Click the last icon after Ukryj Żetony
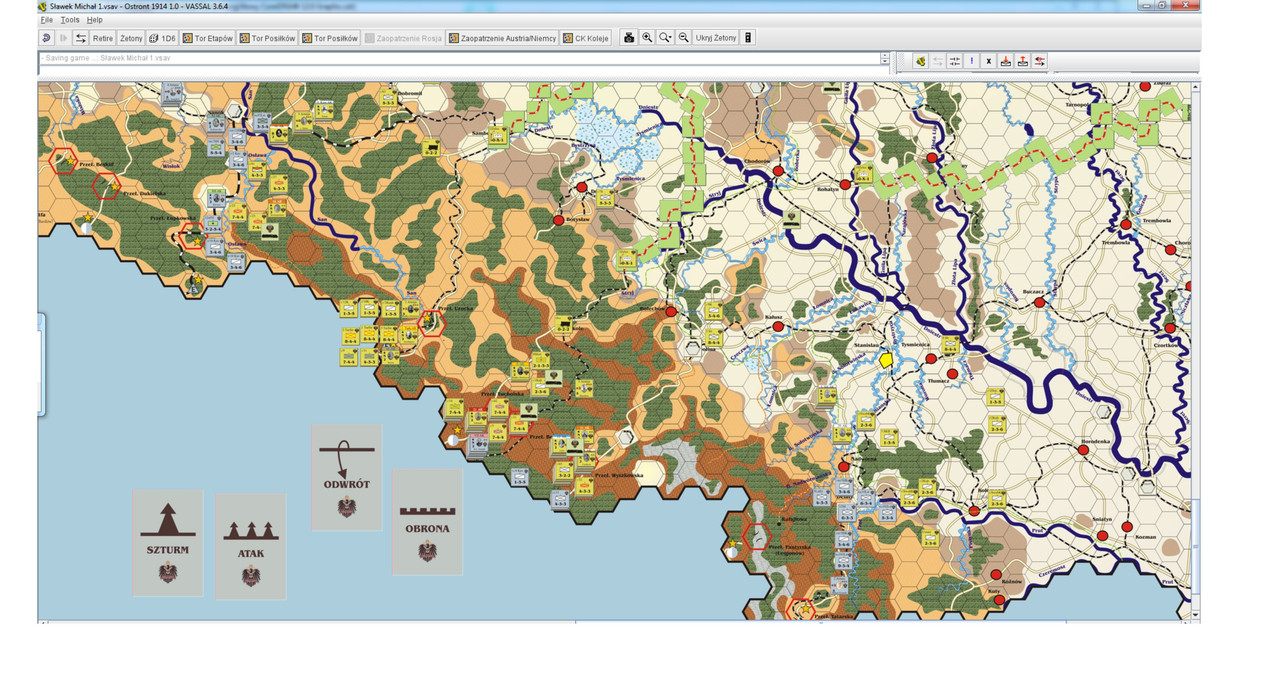This screenshot has width=1280, height=693. point(748,38)
